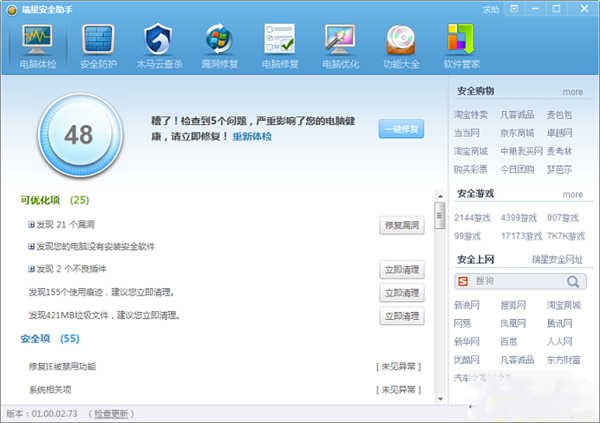Expand the 发现 2 个不良插件 item
Image resolution: width=600 pixels, height=423 pixels.
click(32, 269)
